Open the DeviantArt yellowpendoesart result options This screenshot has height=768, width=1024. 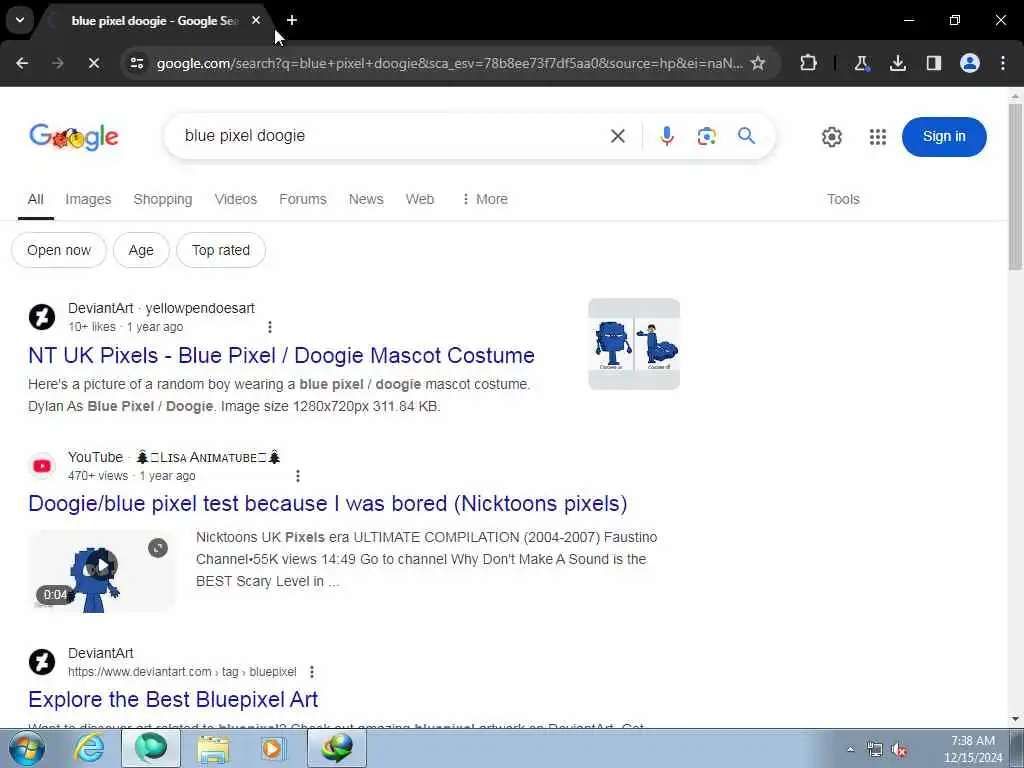(x=270, y=327)
